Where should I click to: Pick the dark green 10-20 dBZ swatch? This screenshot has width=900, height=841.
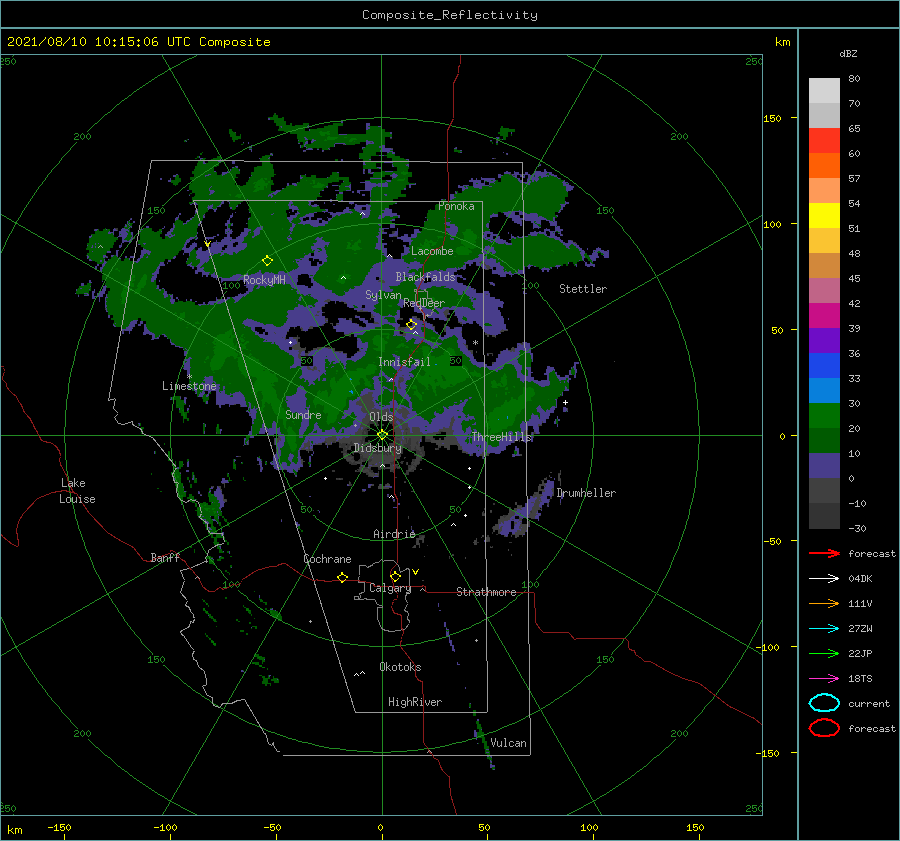824,441
